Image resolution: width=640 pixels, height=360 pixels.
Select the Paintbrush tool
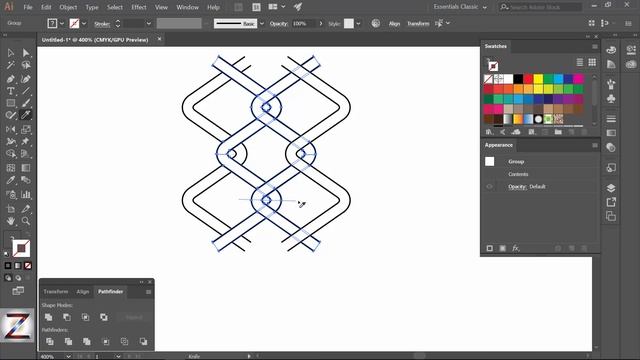click(x=26, y=103)
